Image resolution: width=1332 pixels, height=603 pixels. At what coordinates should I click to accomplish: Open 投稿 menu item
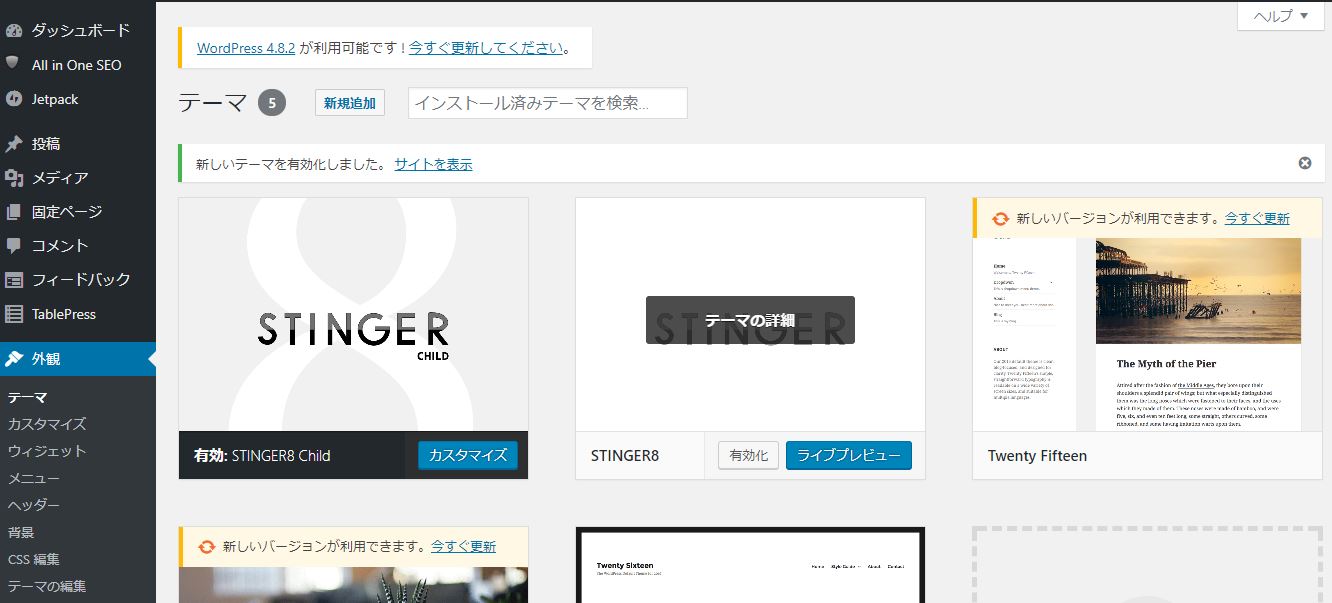click(x=78, y=144)
